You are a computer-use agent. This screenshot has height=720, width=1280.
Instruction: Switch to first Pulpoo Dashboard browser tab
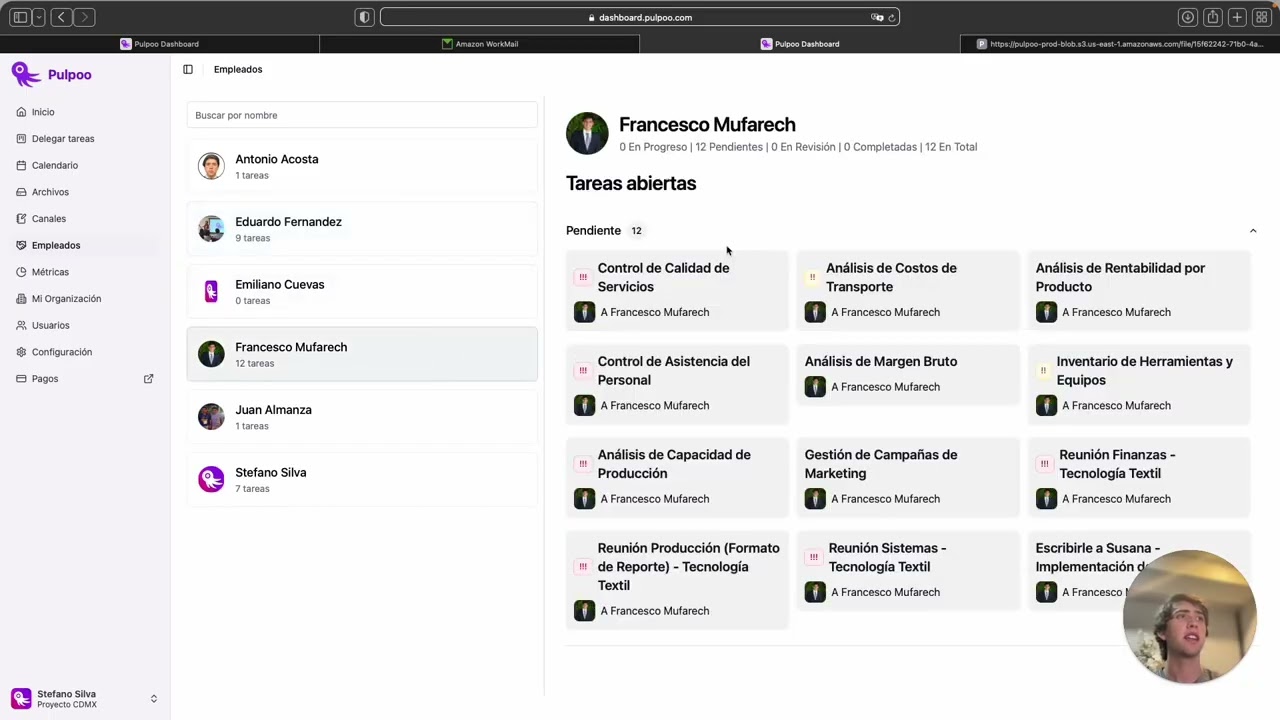(x=160, y=44)
